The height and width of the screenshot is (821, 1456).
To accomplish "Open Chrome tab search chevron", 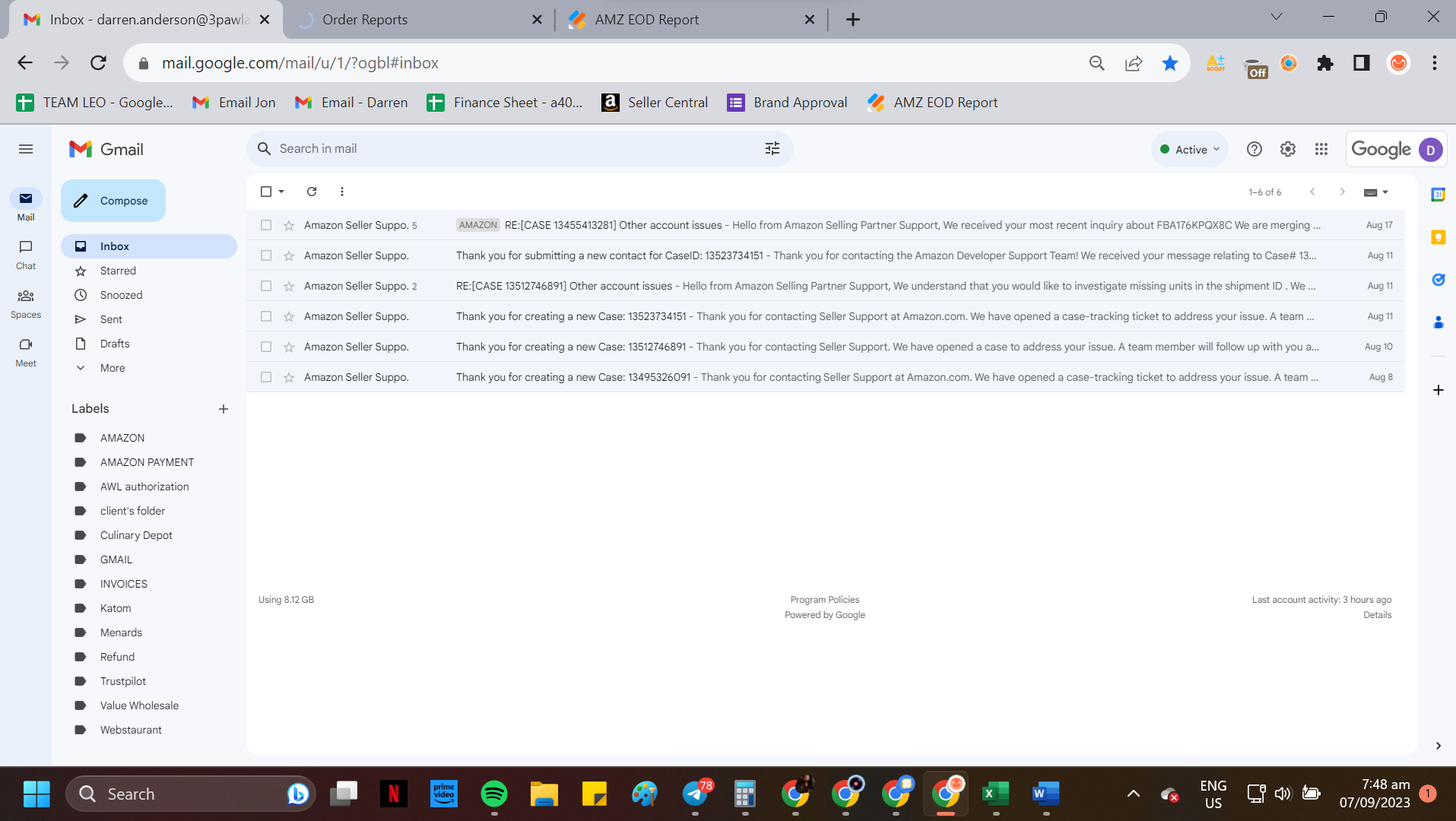I will 1277,17.
